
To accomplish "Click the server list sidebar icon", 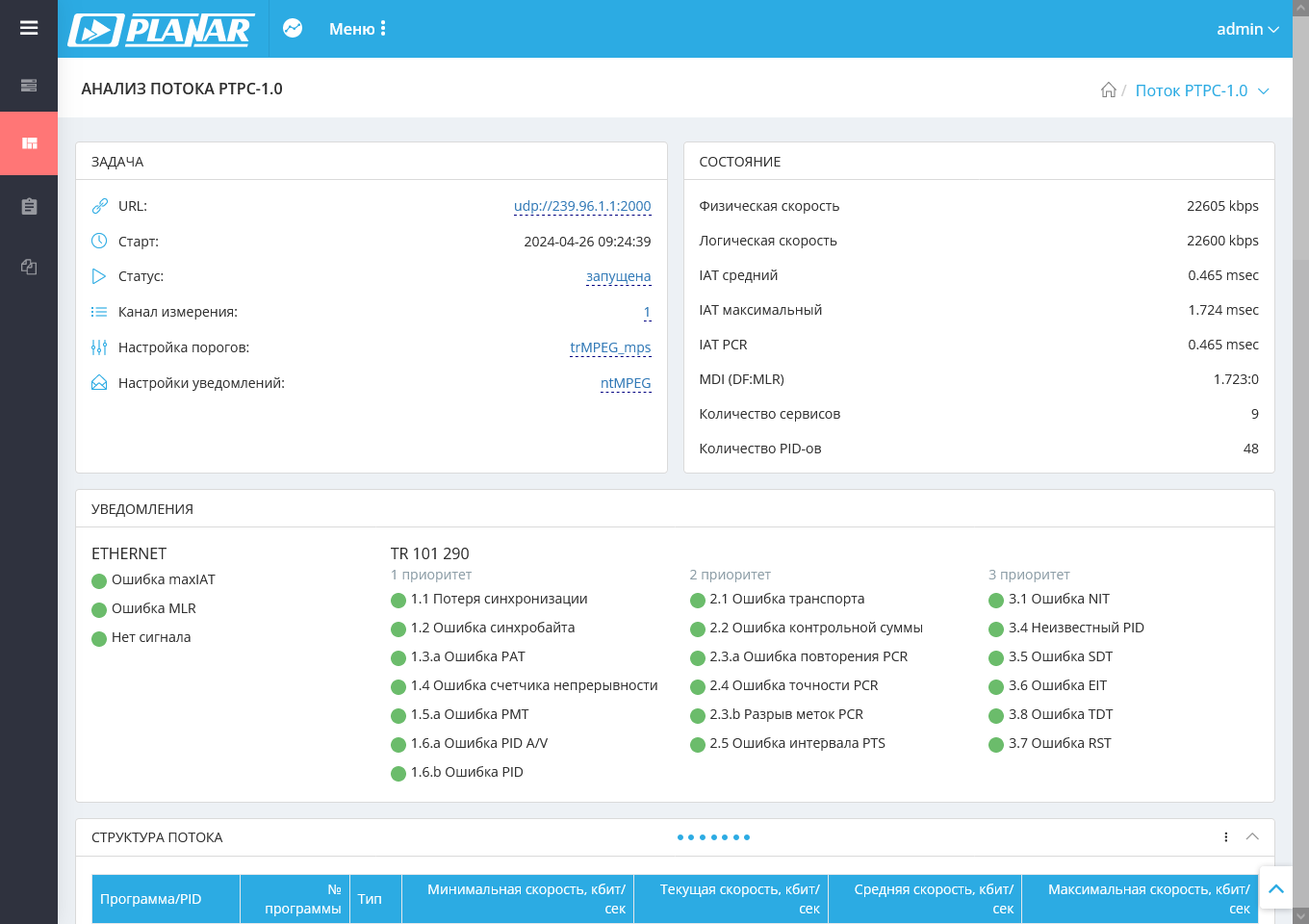I will pyautogui.click(x=29, y=86).
